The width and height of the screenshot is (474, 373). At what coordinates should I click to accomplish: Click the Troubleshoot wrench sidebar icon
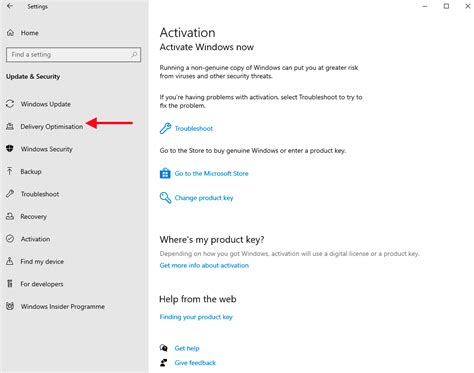point(10,194)
